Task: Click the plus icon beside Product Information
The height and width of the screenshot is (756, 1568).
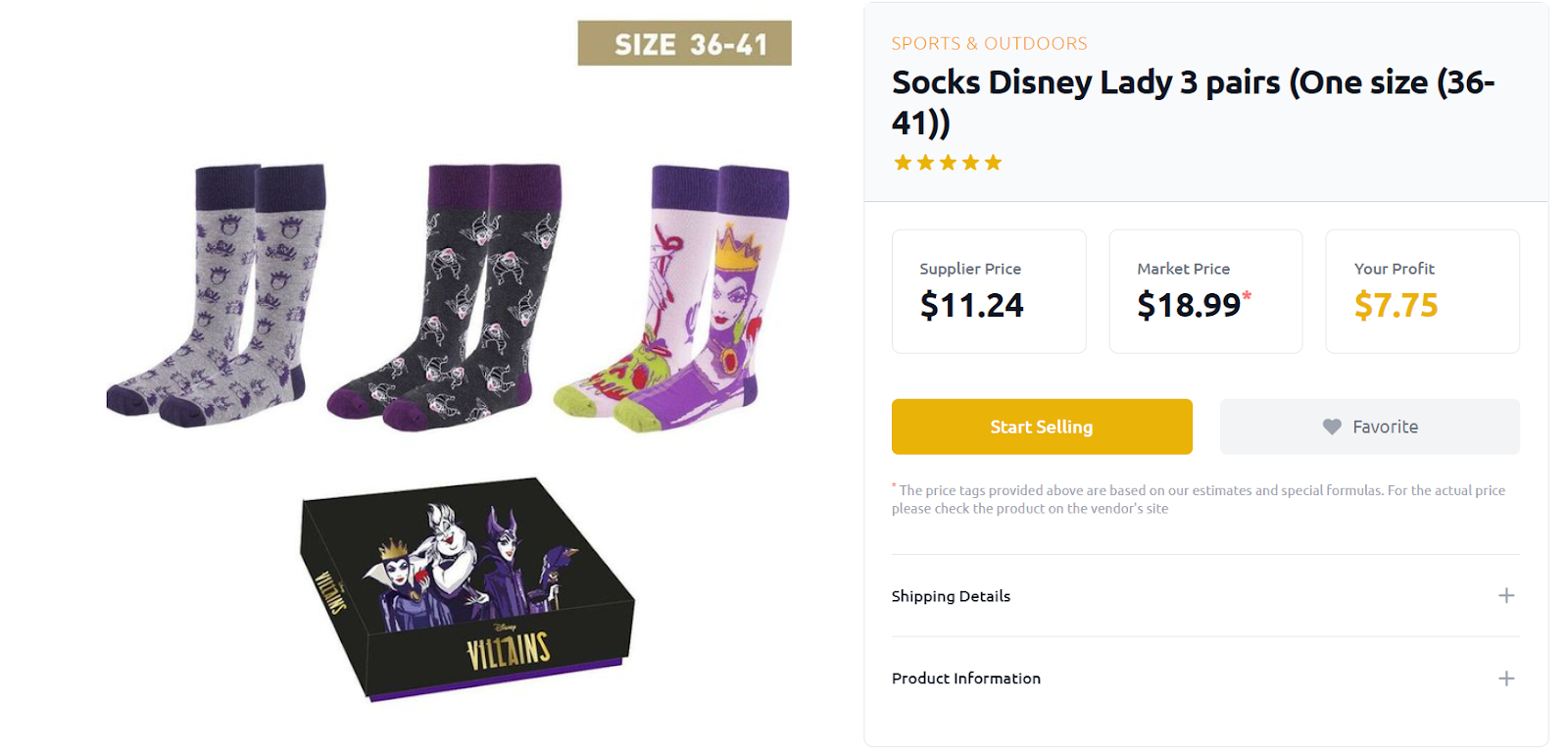Action: (1506, 679)
